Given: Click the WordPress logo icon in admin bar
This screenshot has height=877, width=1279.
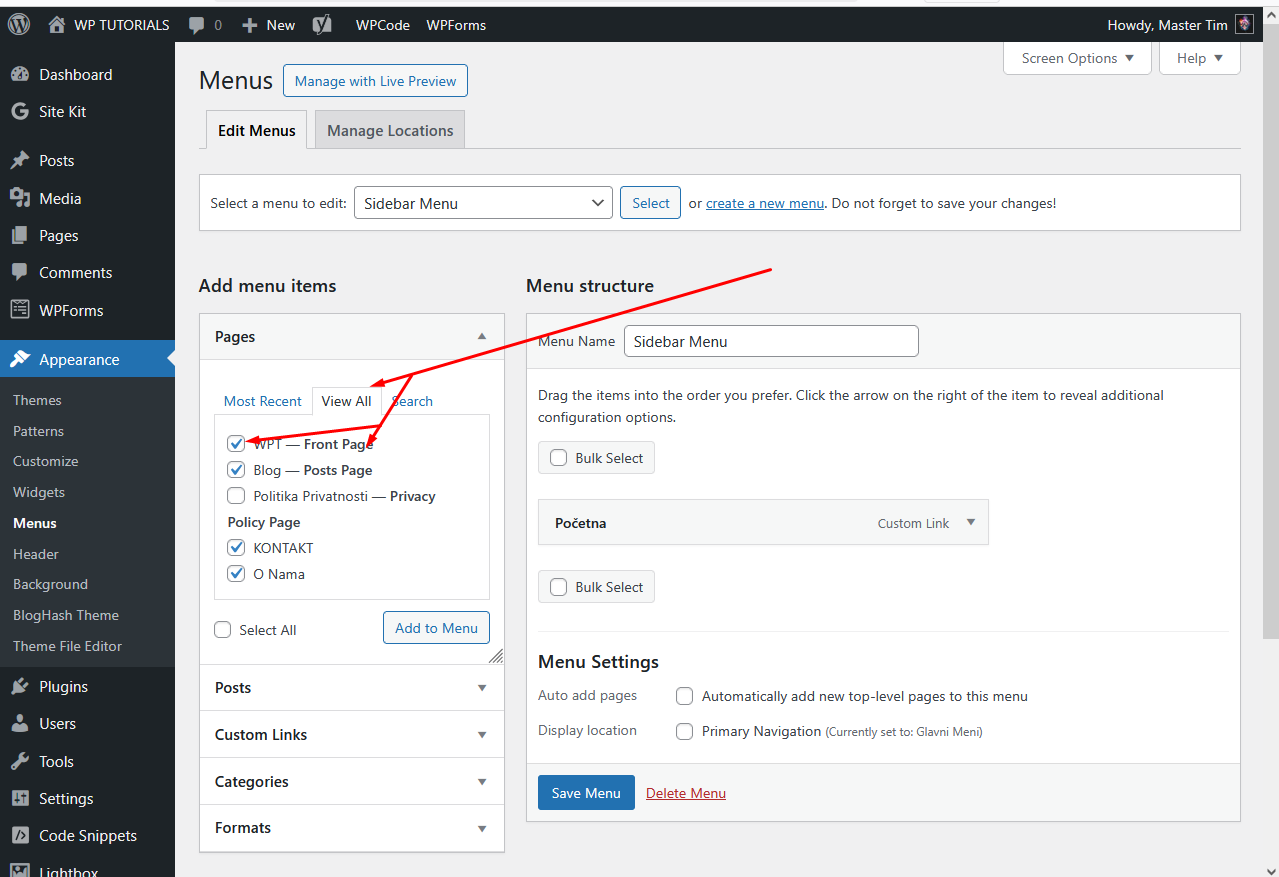Looking at the screenshot, I should point(19,25).
